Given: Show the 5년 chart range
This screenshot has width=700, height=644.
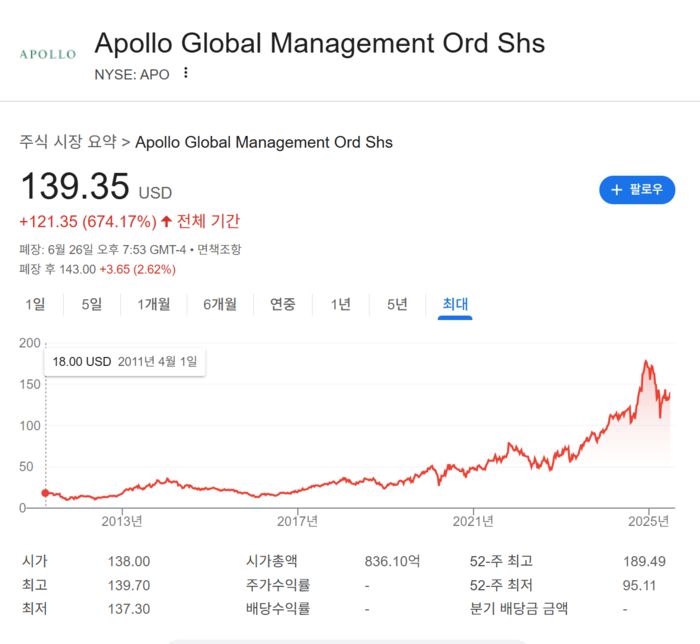Looking at the screenshot, I should [x=397, y=304].
